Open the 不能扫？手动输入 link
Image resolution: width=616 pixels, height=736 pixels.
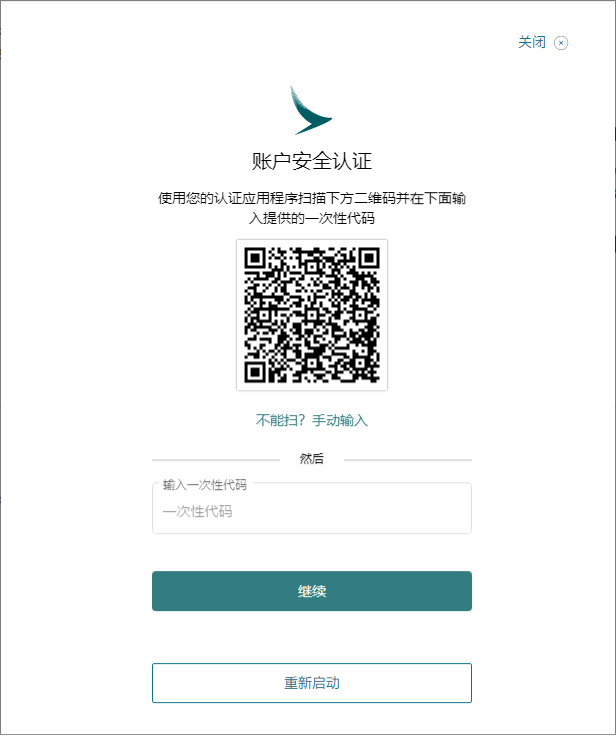point(312,420)
